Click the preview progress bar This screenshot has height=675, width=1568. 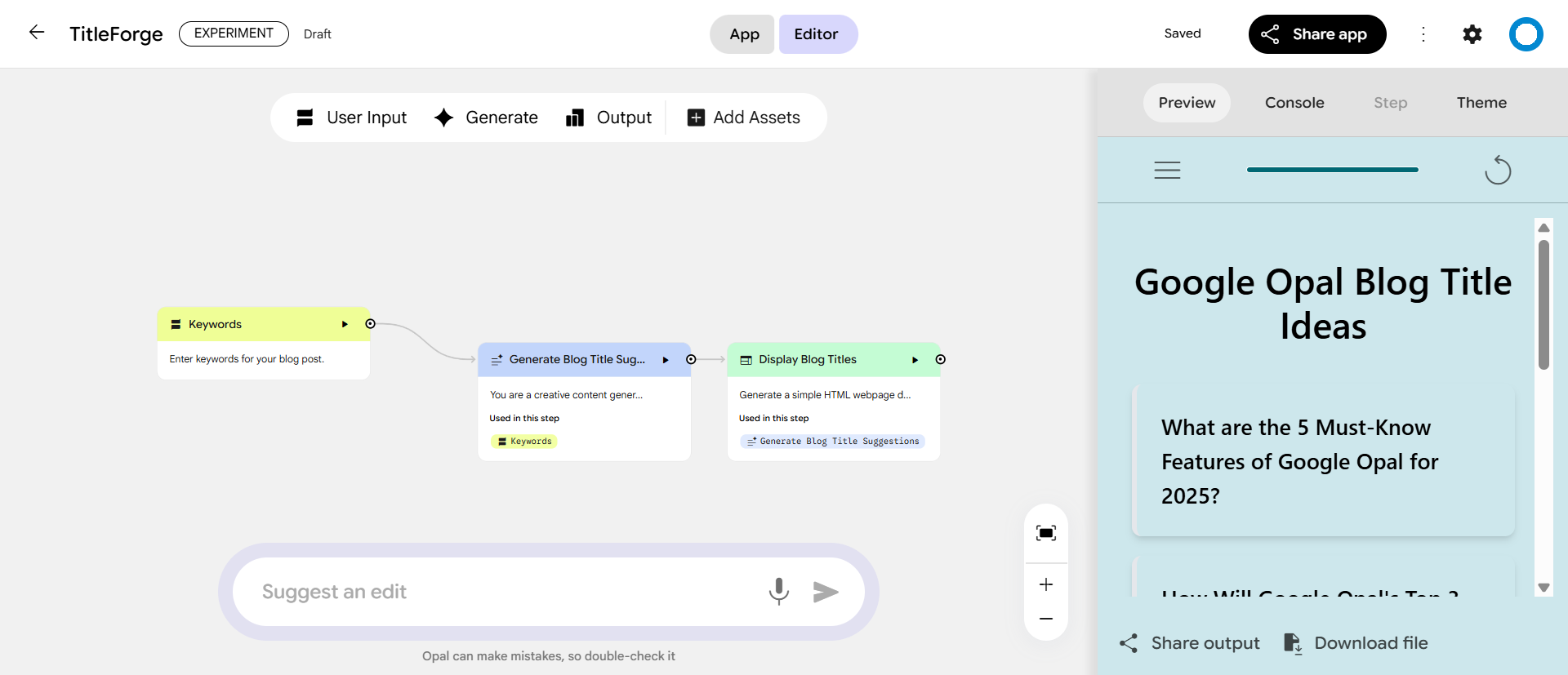point(1332,170)
